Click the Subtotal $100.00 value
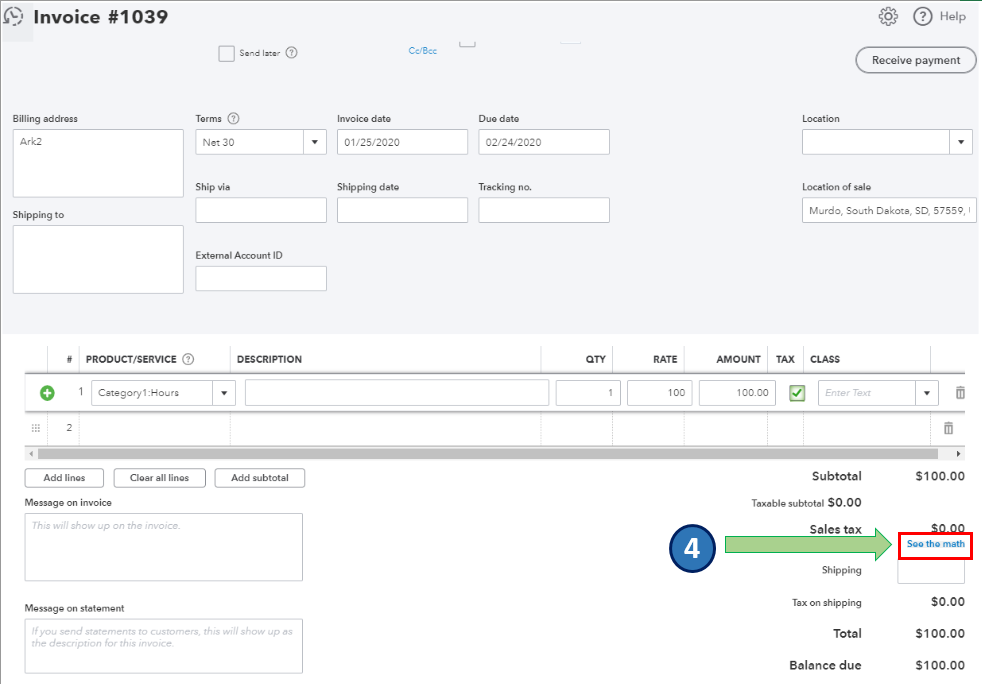This screenshot has width=982, height=684. pyautogui.click(x=939, y=476)
